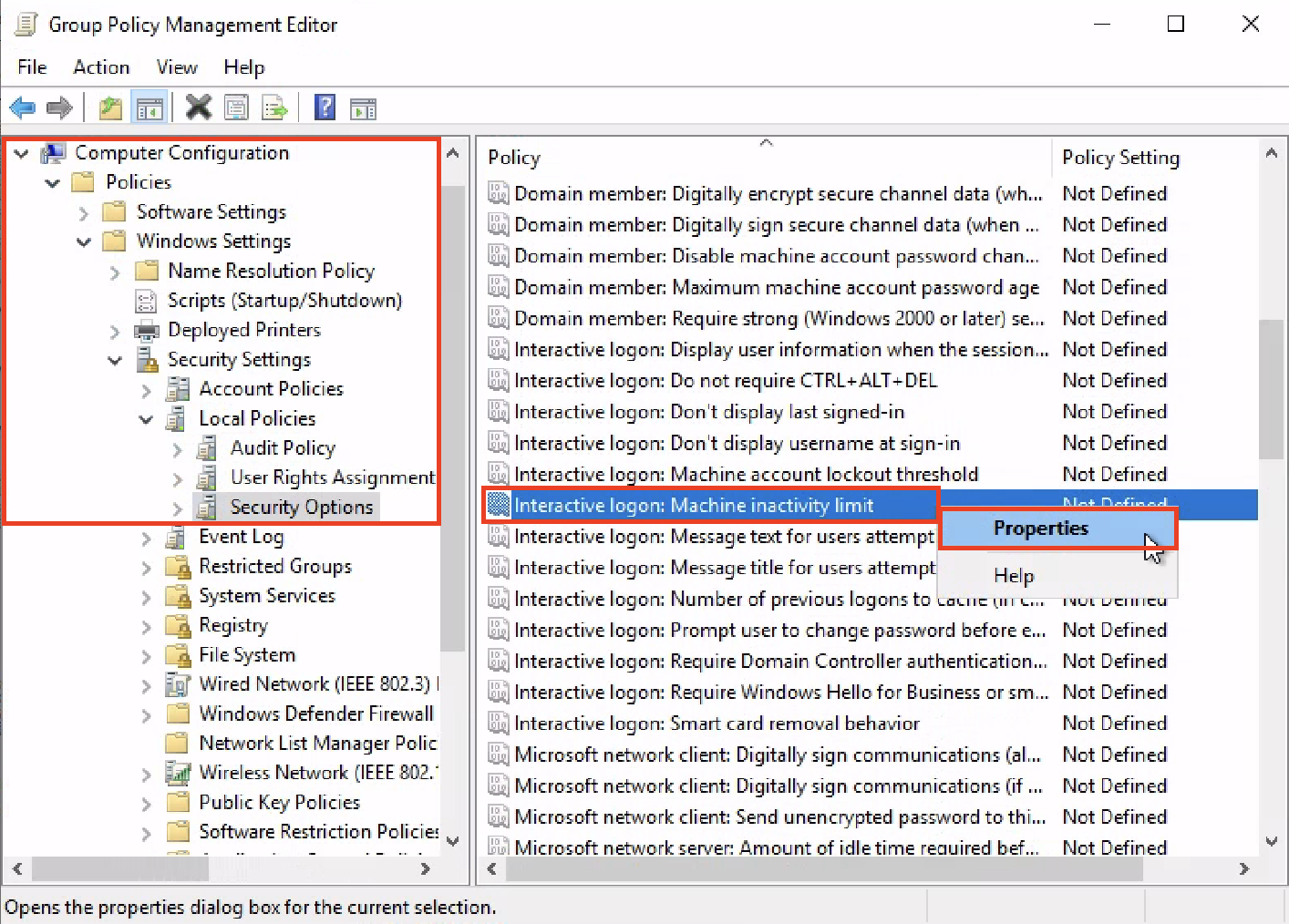Viewport: 1289px width, 924px height.
Task: Expand the Public Key Policies node
Action: coord(146,804)
